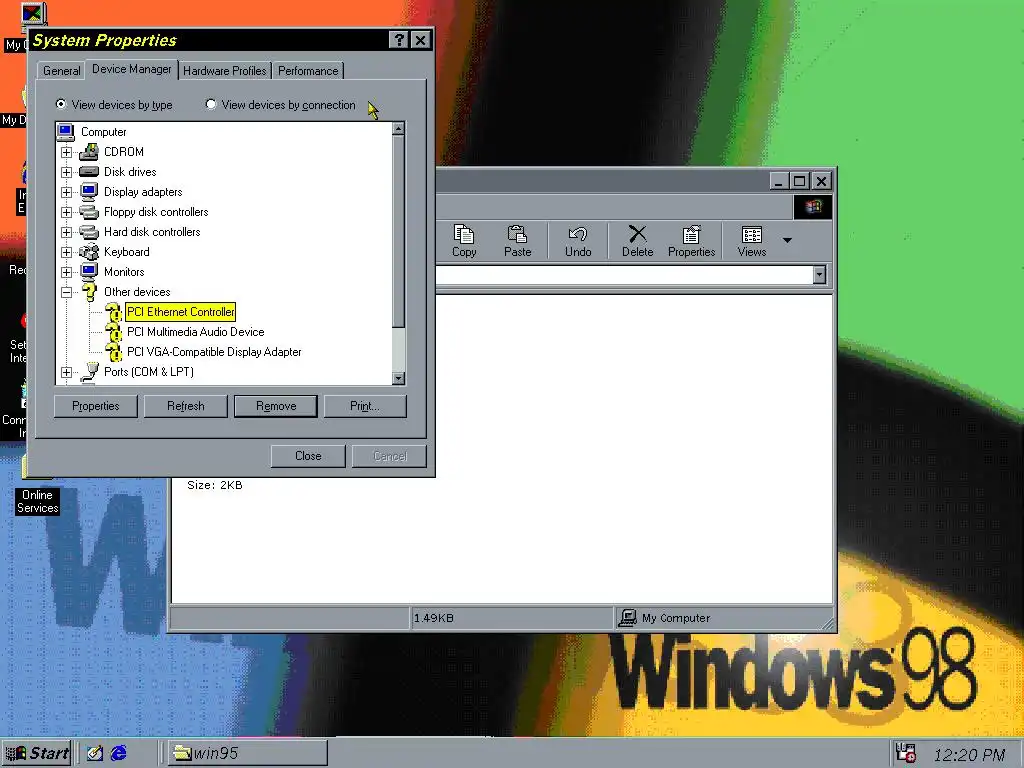Switch to the Device Manager tab
The height and width of the screenshot is (768, 1024).
[132, 69]
